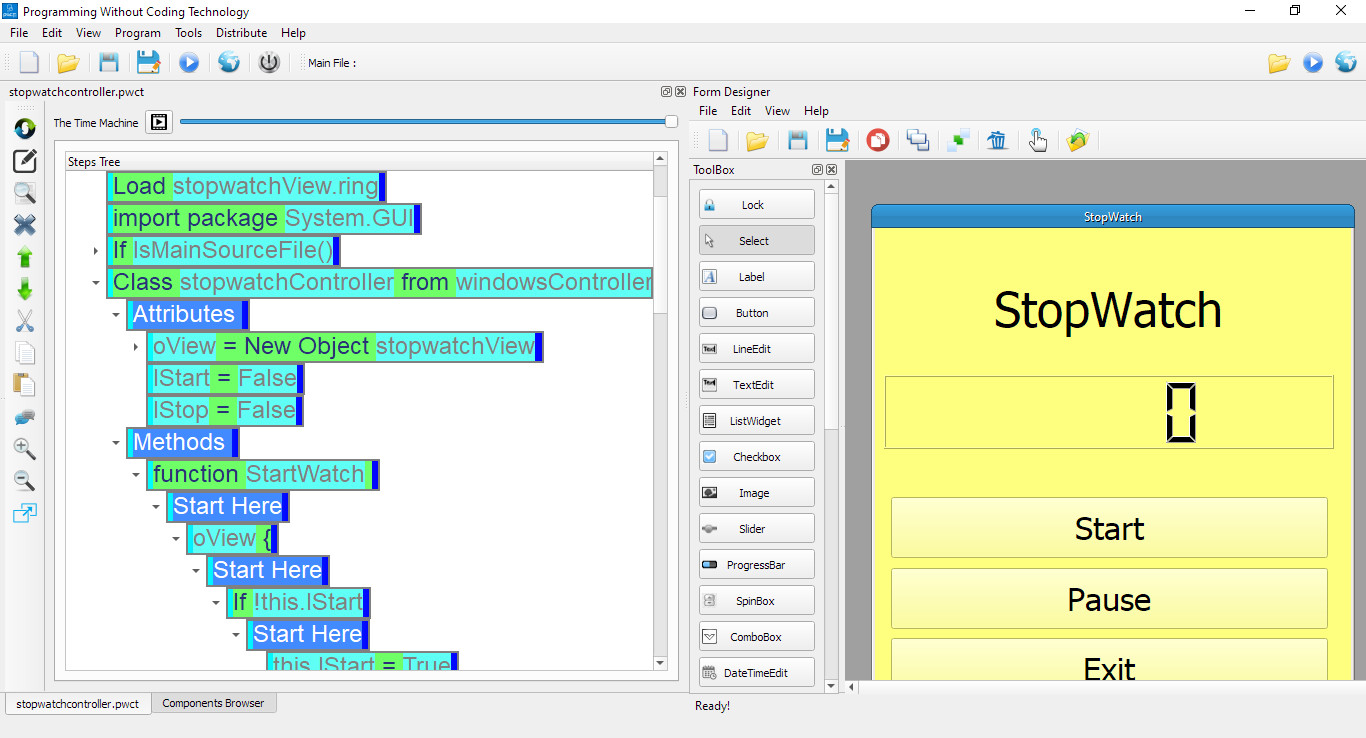Open the Distribute menu

[x=240, y=32]
